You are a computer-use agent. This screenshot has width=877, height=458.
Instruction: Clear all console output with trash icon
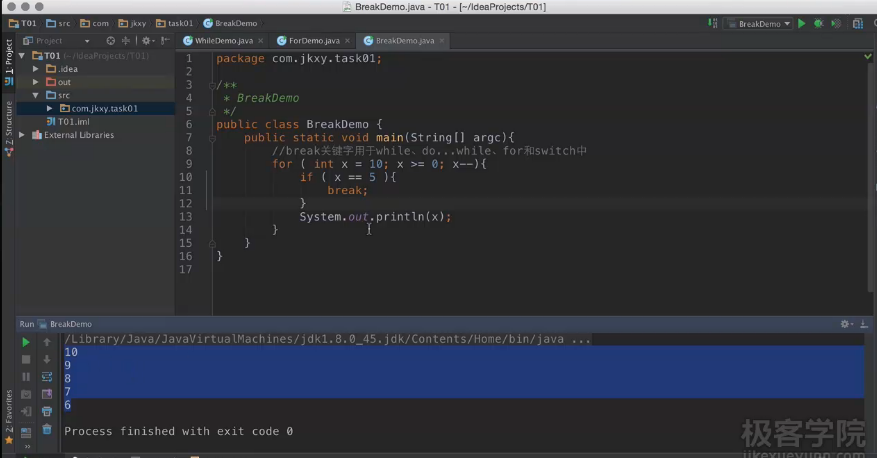(x=47, y=429)
